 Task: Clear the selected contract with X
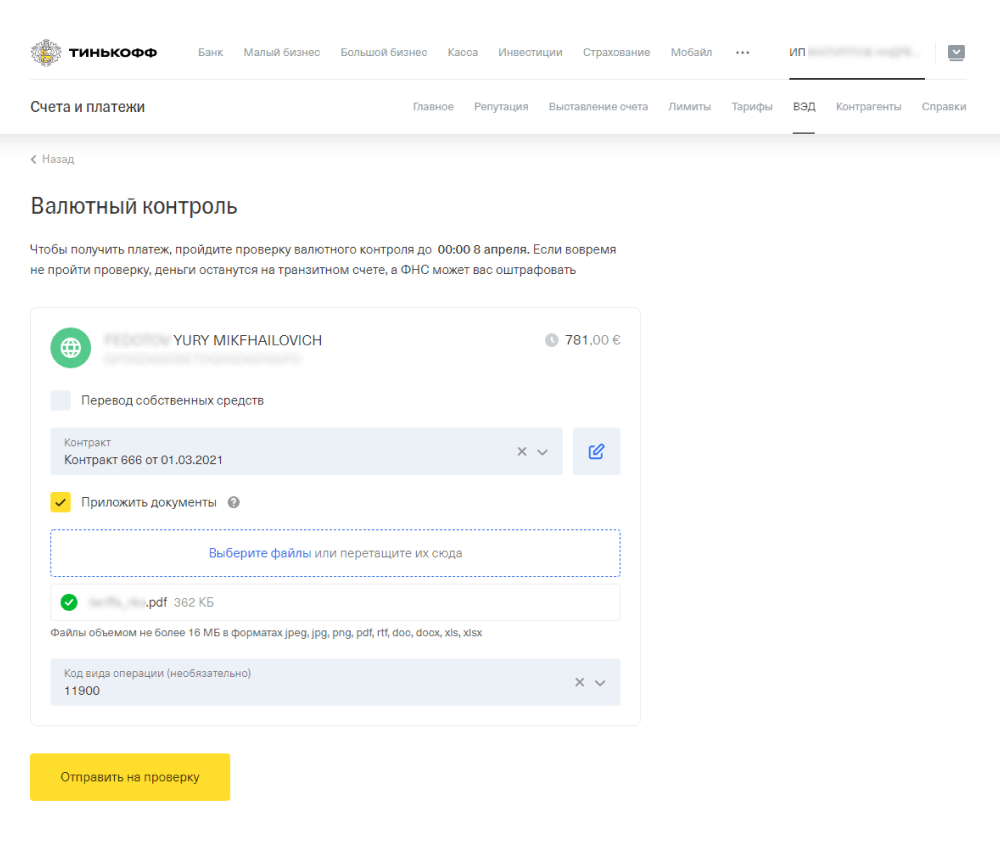pos(521,451)
